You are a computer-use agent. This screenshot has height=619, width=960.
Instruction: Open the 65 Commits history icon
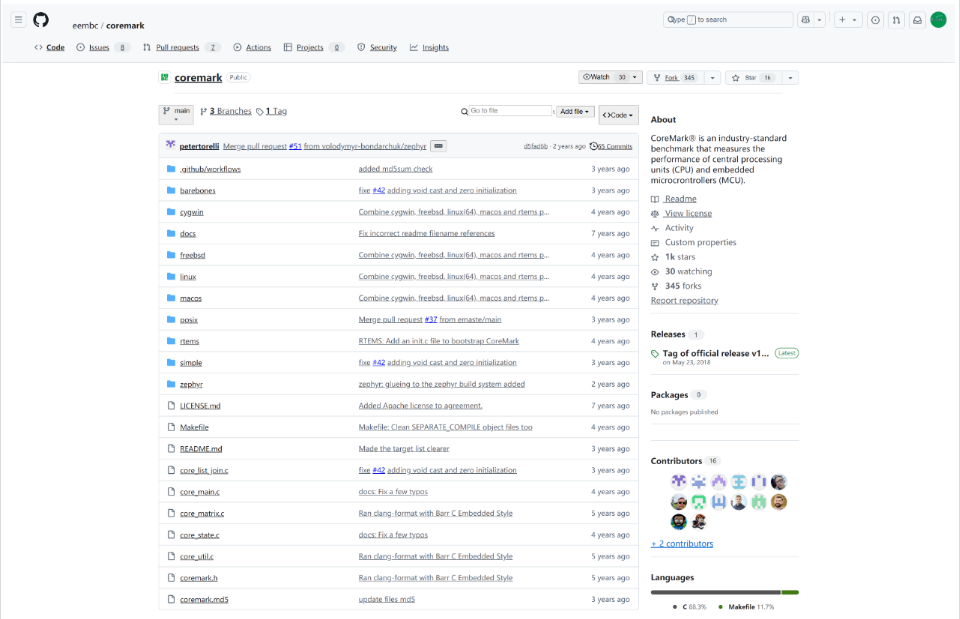tap(593, 146)
